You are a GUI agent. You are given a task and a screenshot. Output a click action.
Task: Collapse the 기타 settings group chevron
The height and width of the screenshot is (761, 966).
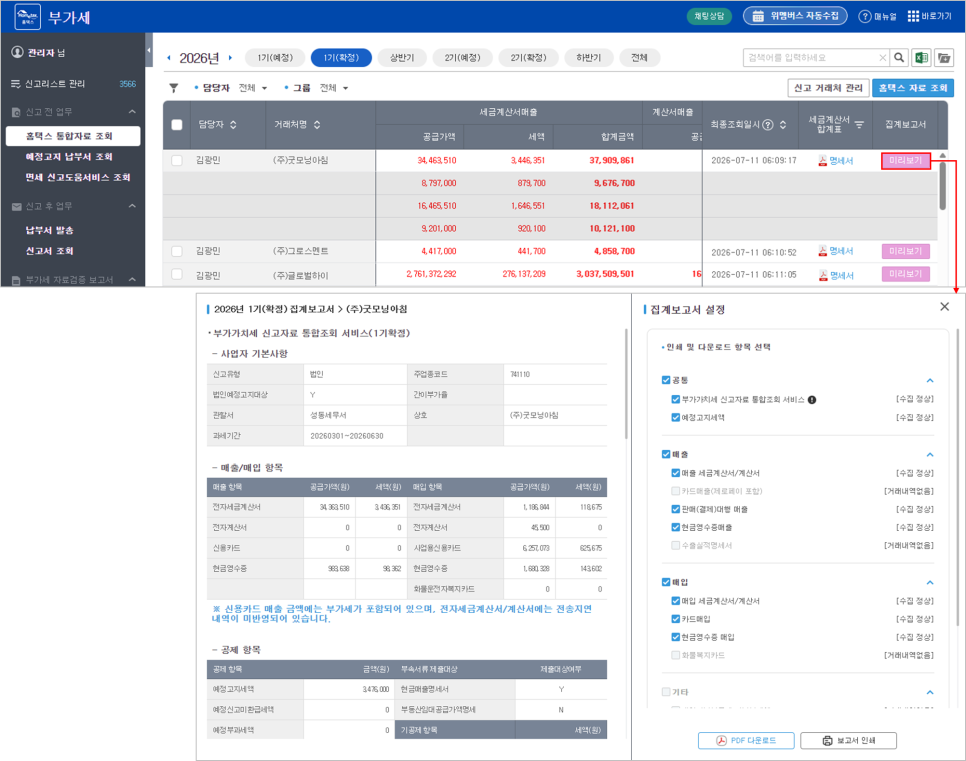pos(930,693)
